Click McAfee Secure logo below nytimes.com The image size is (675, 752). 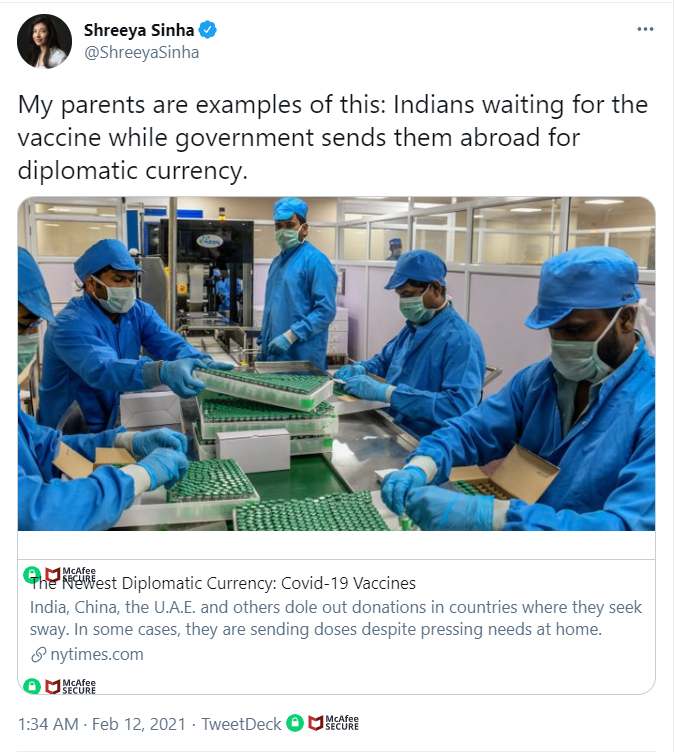coord(71,686)
